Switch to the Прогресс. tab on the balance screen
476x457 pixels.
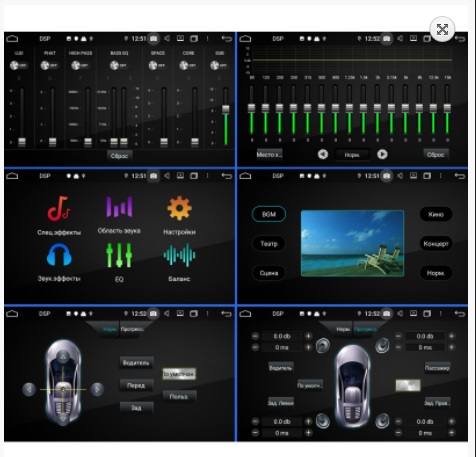coord(132,329)
